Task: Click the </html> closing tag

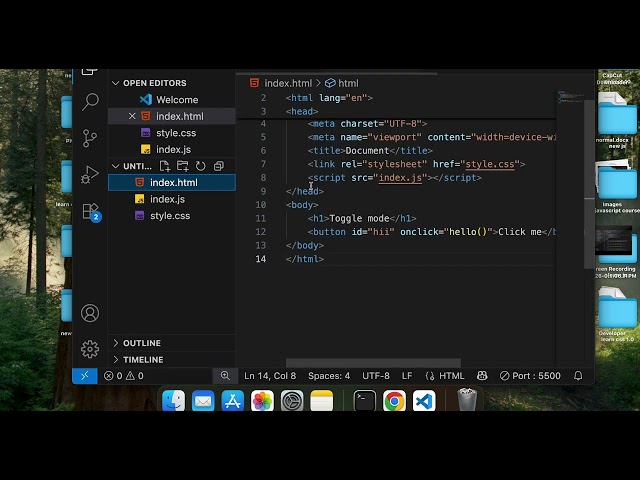Action: 305,259
